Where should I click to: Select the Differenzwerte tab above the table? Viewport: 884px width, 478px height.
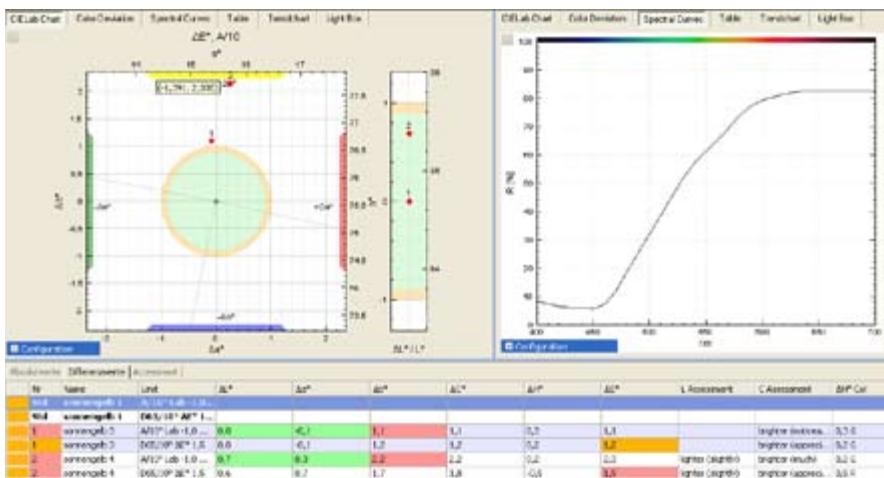point(96,372)
